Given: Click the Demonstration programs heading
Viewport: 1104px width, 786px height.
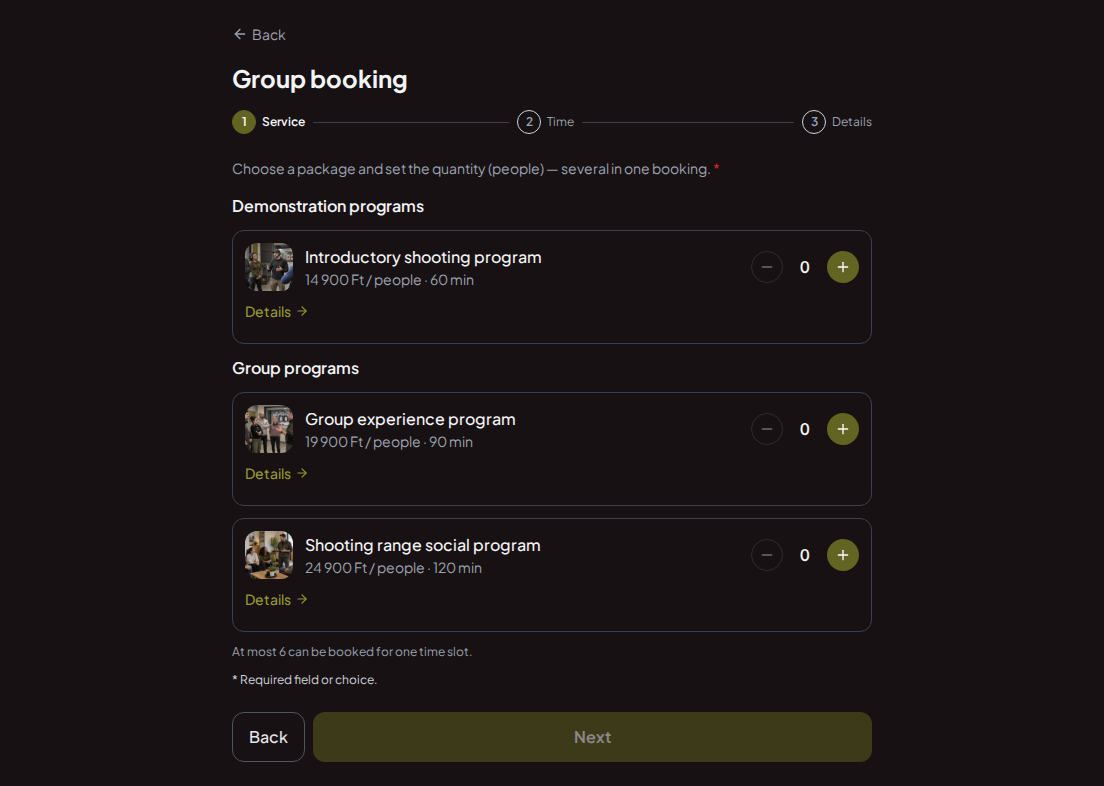Looking at the screenshot, I should tap(328, 206).
